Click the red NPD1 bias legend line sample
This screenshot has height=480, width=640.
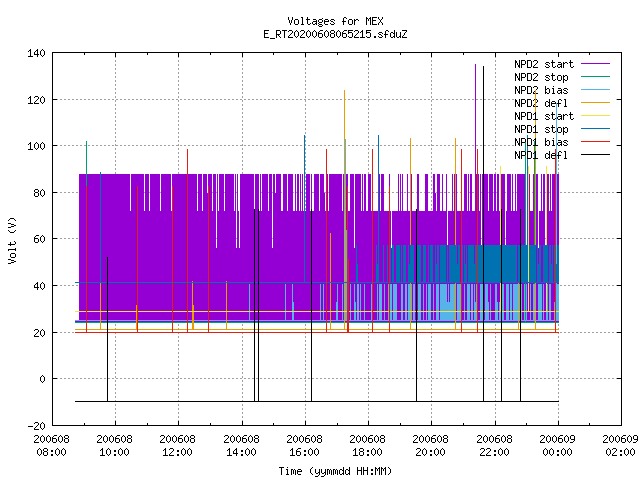click(x=595, y=142)
